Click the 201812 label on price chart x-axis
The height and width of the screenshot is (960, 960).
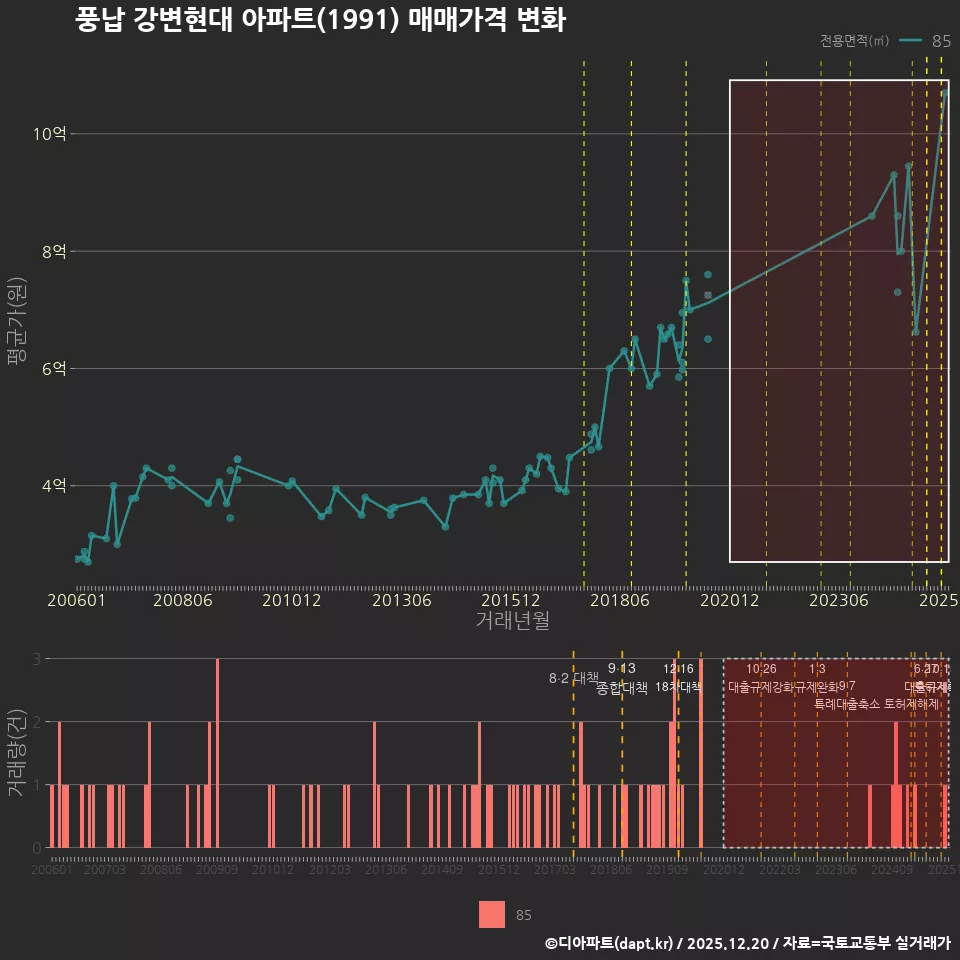coord(623,600)
